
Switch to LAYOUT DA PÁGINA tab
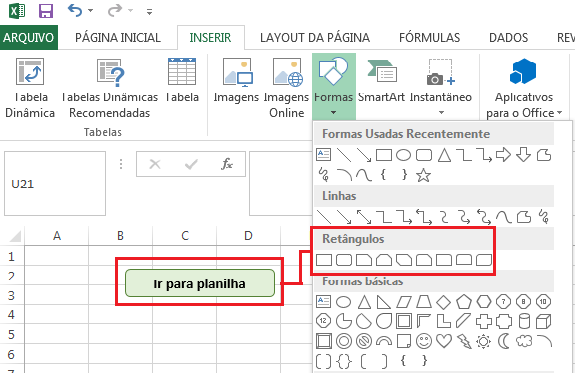pos(315,37)
